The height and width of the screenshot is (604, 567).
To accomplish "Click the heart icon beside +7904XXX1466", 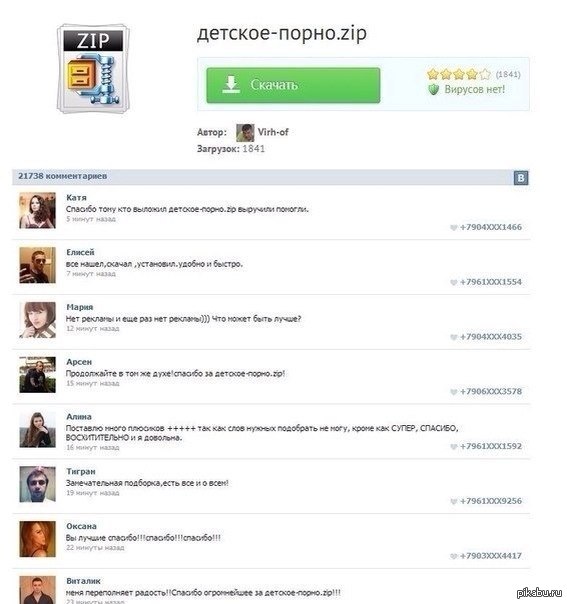I will (453, 228).
